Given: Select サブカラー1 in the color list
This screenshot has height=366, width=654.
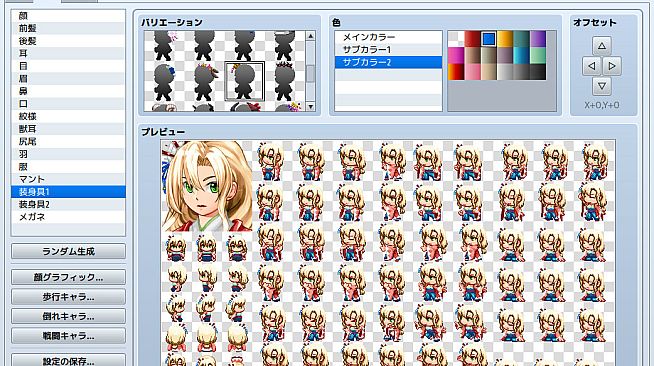Looking at the screenshot, I should 388,50.
